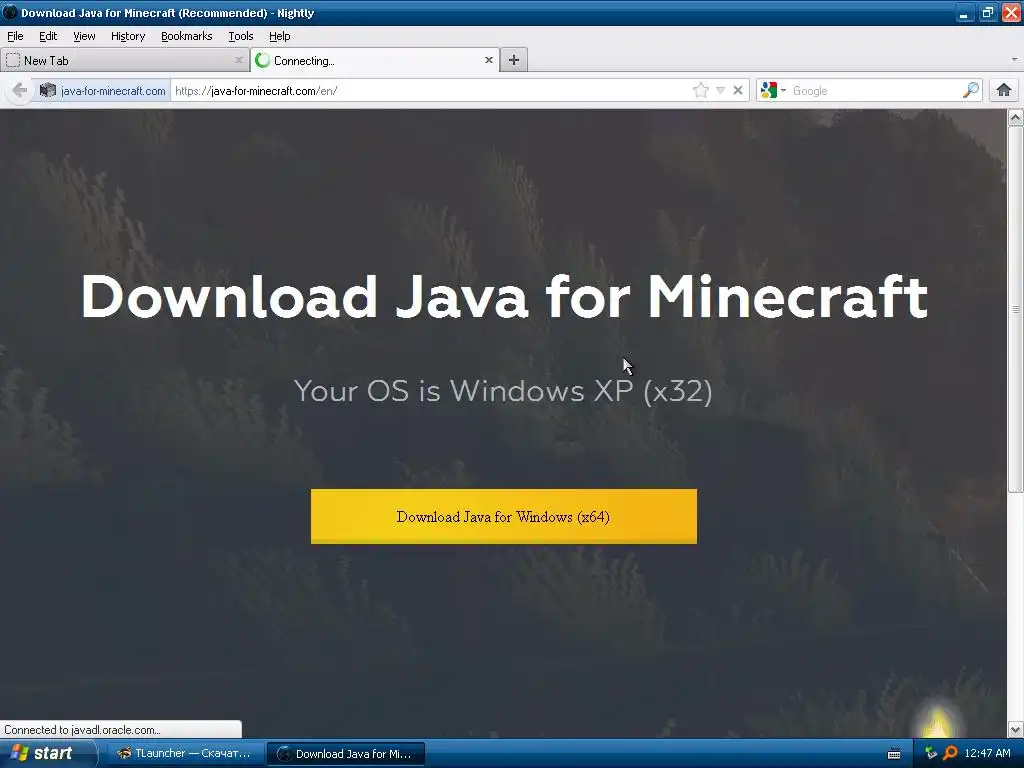Bookmark this page with the star icon
The image size is (1024, 768).
pyautogui.click(x=701, y=90)
